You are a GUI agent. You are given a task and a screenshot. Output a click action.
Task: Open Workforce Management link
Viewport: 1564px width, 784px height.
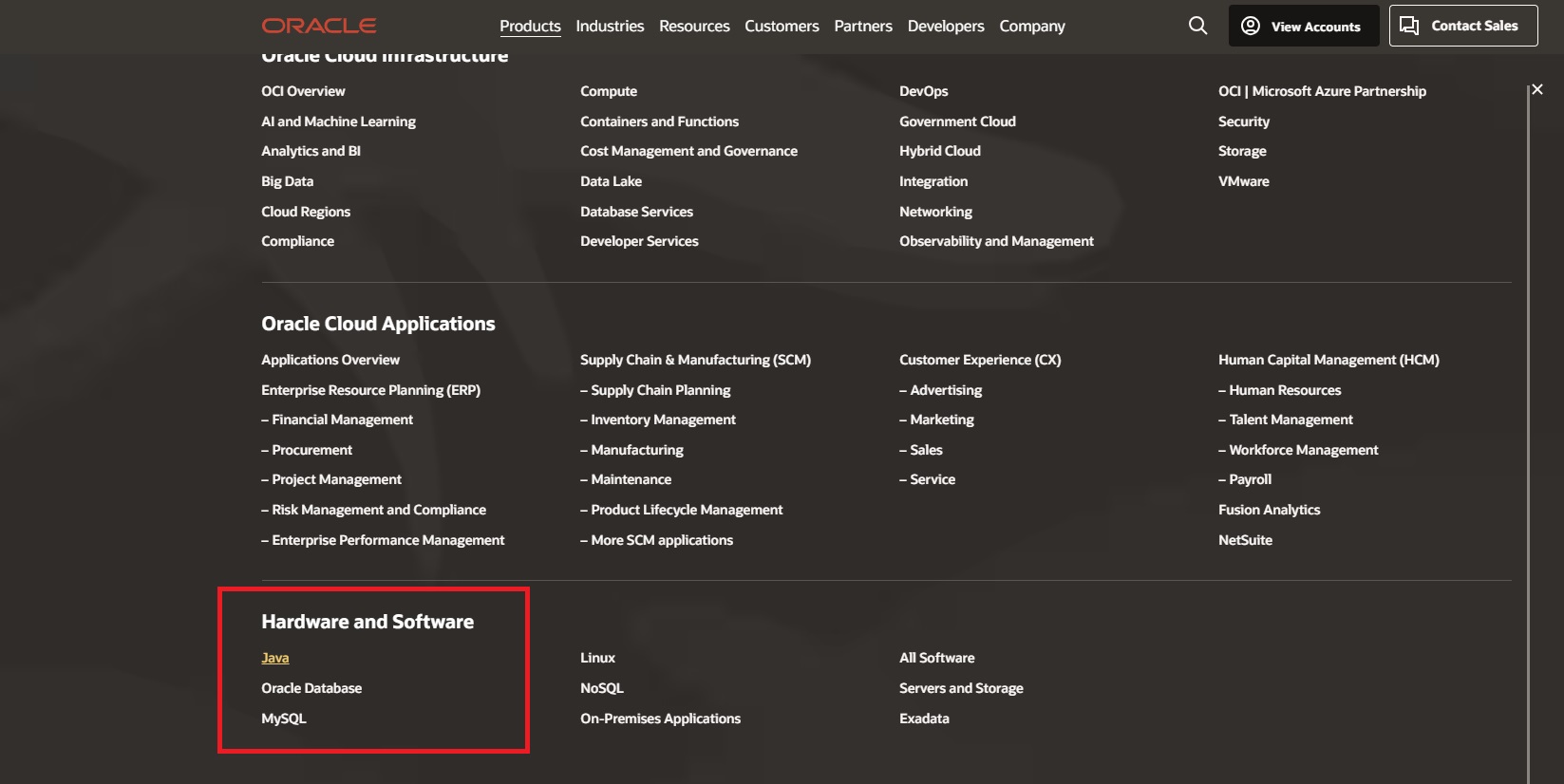pos(1298,450)
